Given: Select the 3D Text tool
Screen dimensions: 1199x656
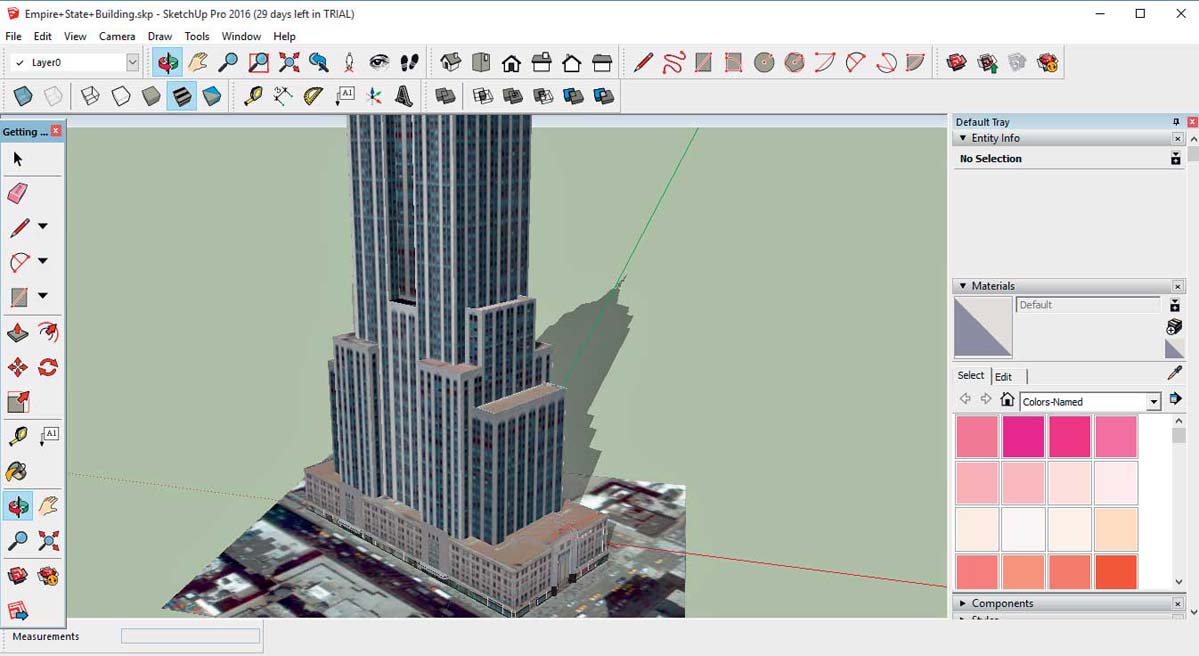Looking at the screenshot, I should click(404, 96).
